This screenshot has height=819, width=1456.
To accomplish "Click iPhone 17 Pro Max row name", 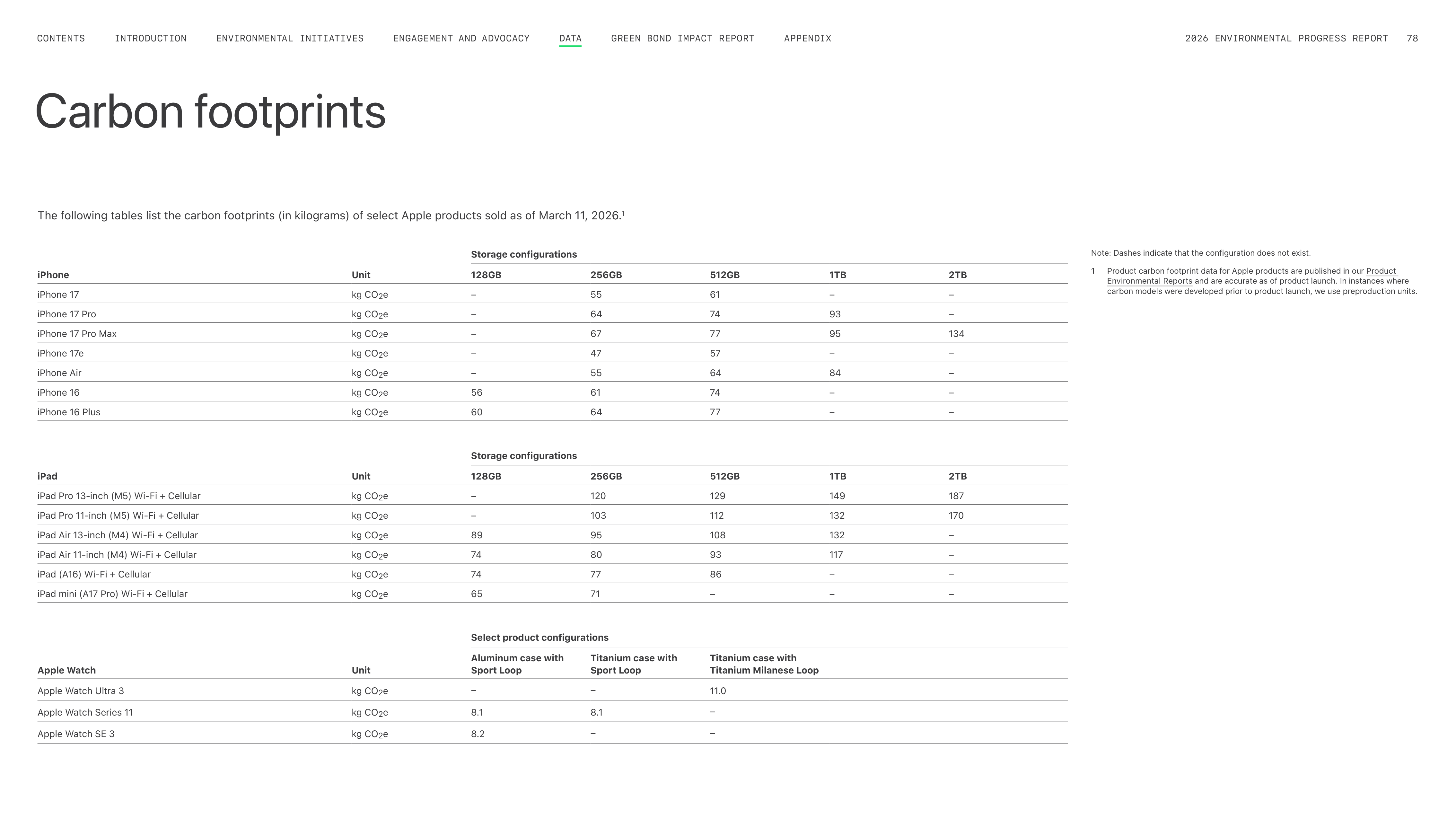I will 77,334.
